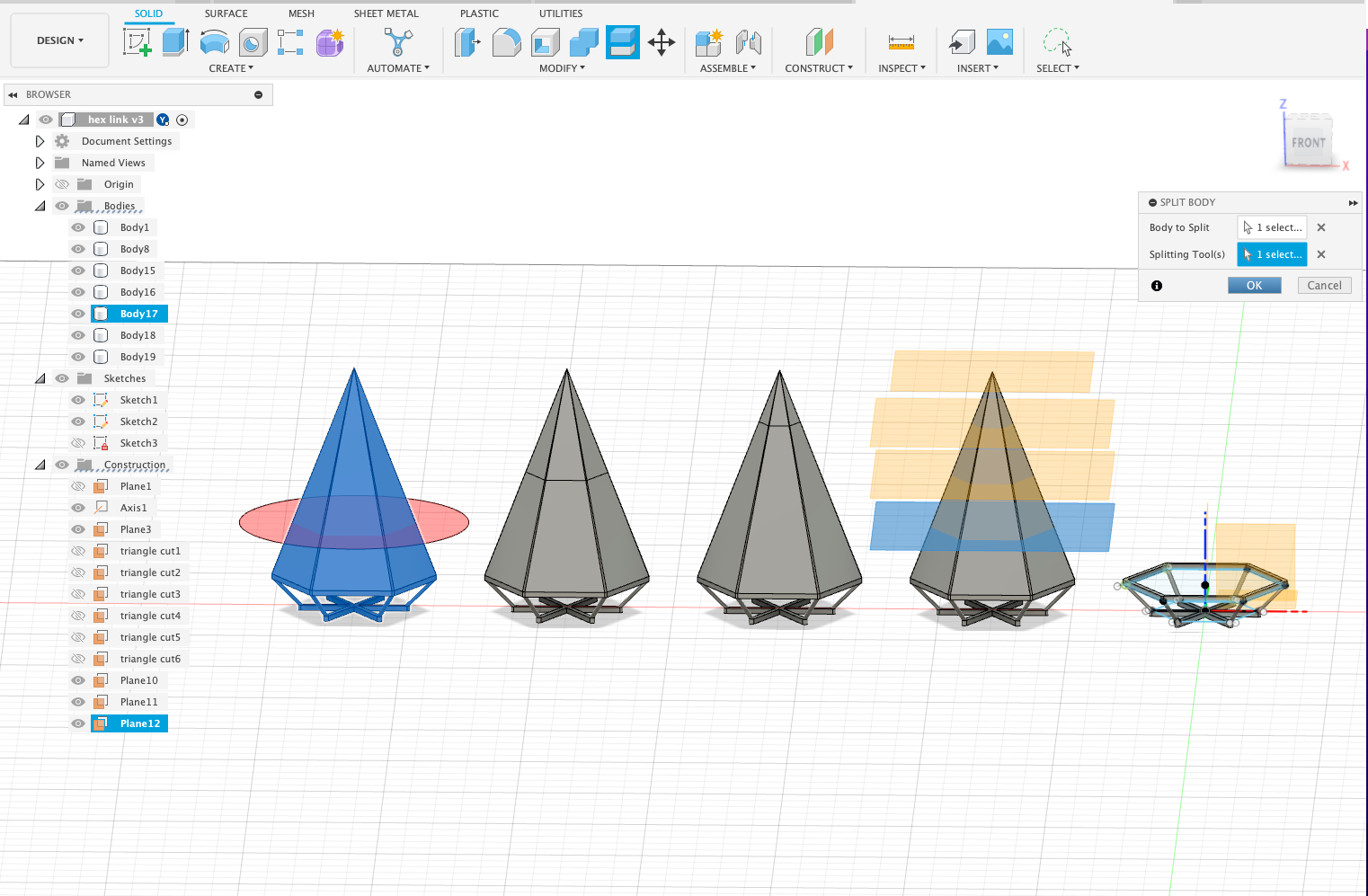Image resolution: width=1368 pixels, height=896 pixels.
Task: Cancel the Split Body dialog
Action: (x=1324, y=286)
